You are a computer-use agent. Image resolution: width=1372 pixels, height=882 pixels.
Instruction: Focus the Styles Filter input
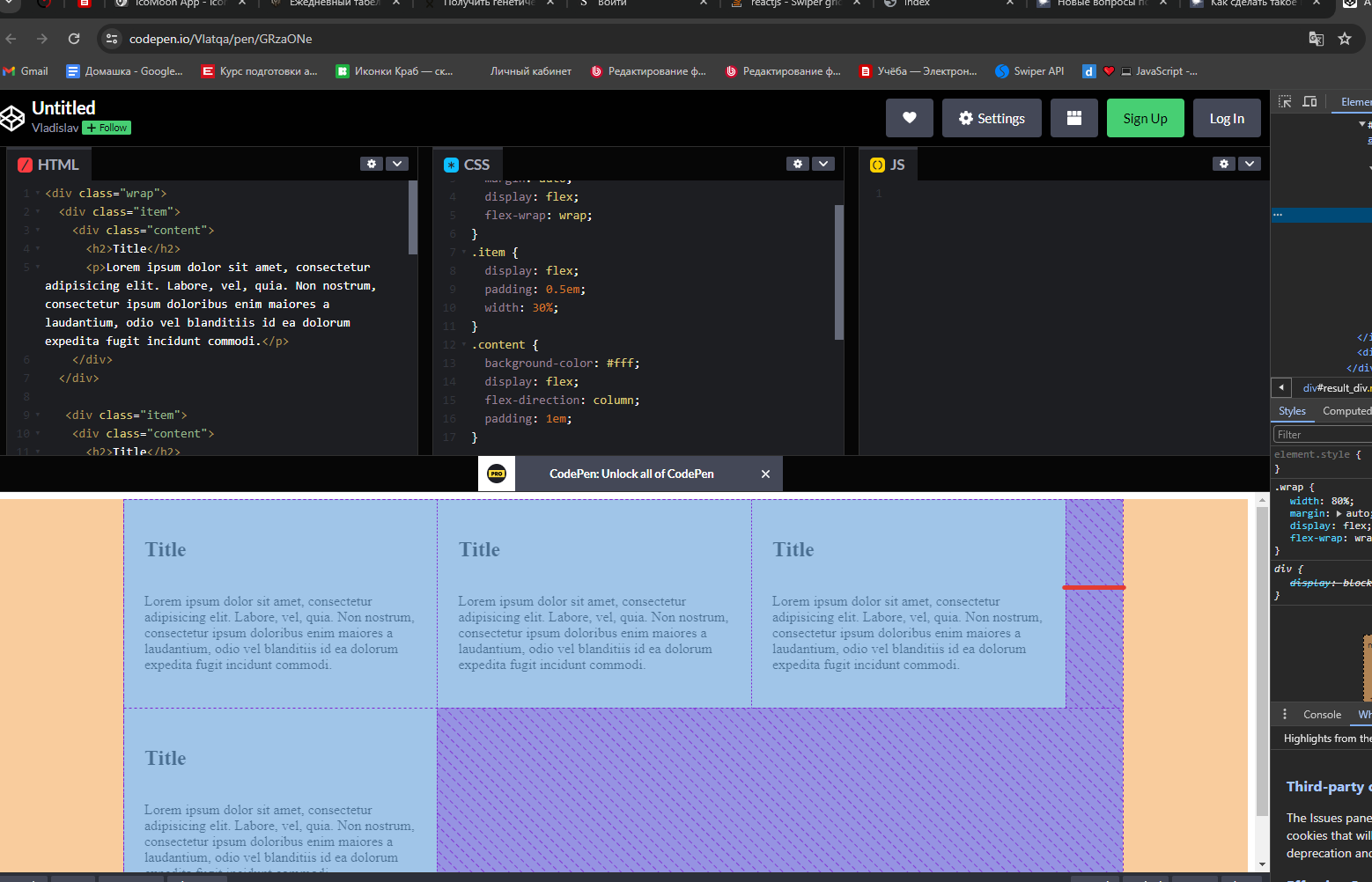[x=1322, y=434]
